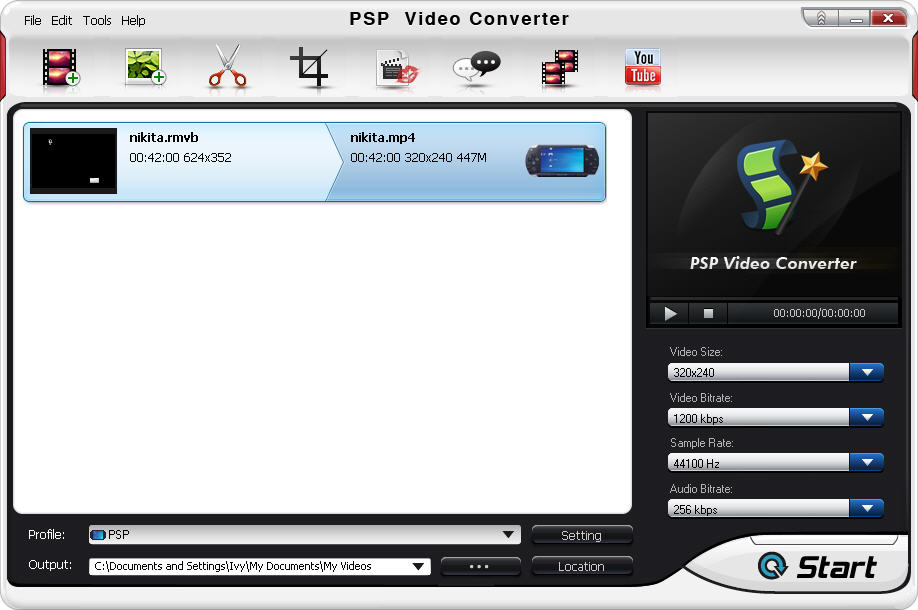Expand the Audio Bitrate dropdown
The height and width of the screenshot is (610, 918).
tap(866, 508)
